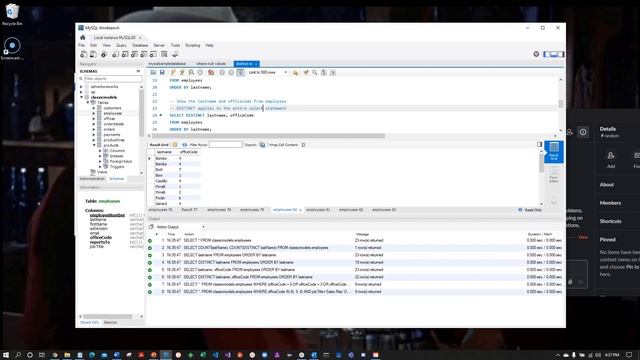Run explain plan magnifier icon
The width and height of the screenshot is (640, 360).
191,72
